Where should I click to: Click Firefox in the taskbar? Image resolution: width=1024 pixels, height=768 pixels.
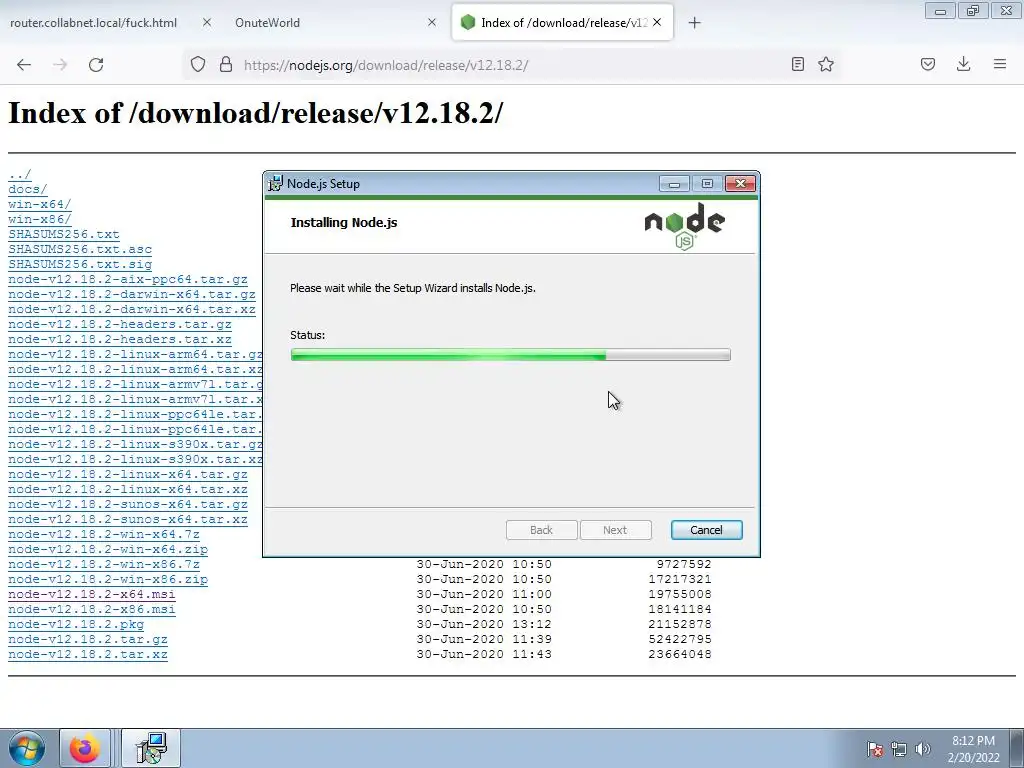(x=85, y=748)
